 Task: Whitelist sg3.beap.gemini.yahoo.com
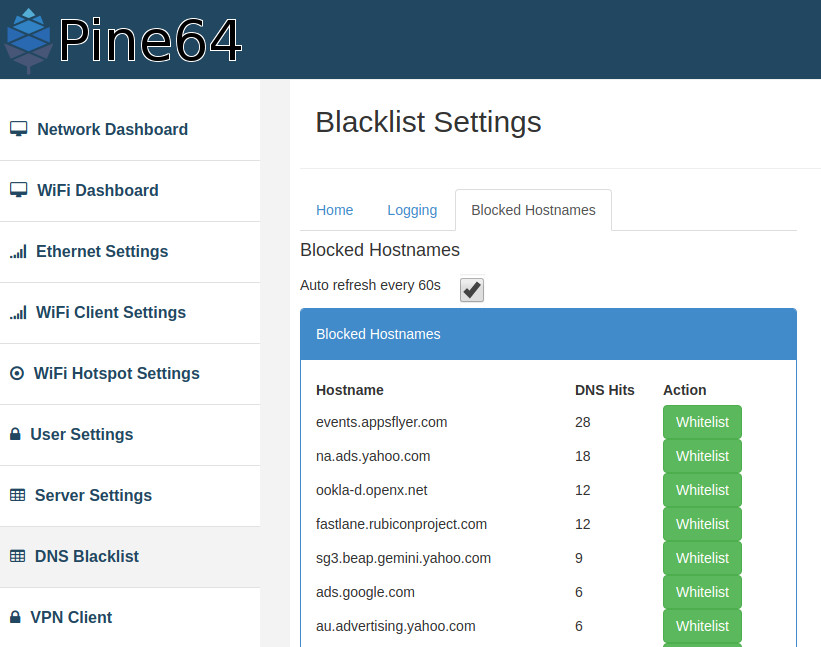[x=702, y=558]
